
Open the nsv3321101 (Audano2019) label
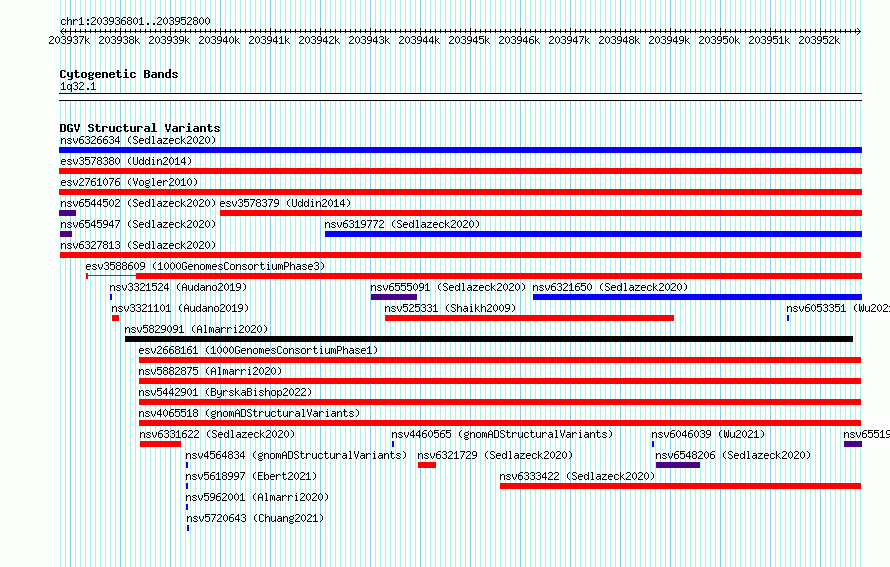point(180,308)
